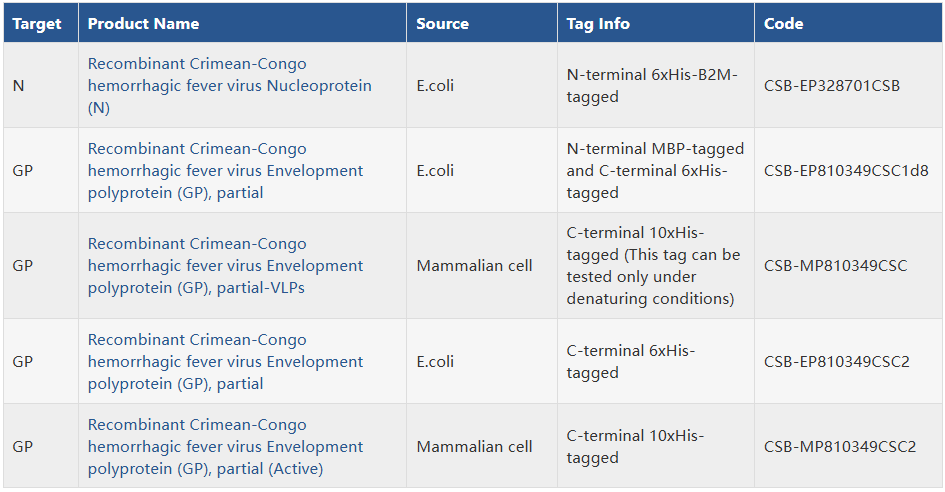This screenshot has width=945, height=492.
Task: Open the Nucleoprotein (N) product link
Action: [230, 86]
